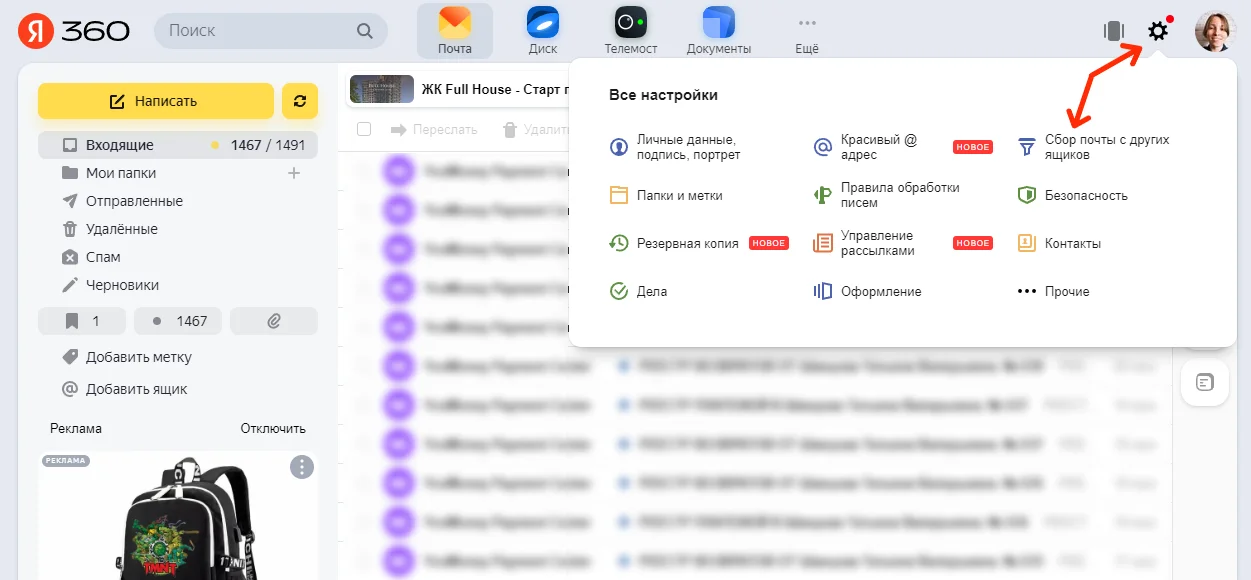Open Сбор почты с других ящиков
The width and height of the screenshot is (1251, 580).
pos(1094,147)
